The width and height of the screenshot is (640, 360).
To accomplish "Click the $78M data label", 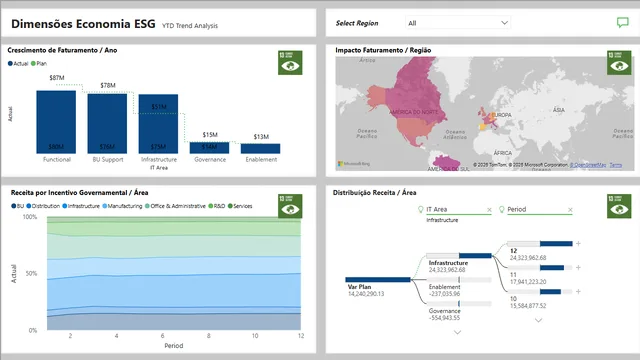I will click(x=108, y=85).
